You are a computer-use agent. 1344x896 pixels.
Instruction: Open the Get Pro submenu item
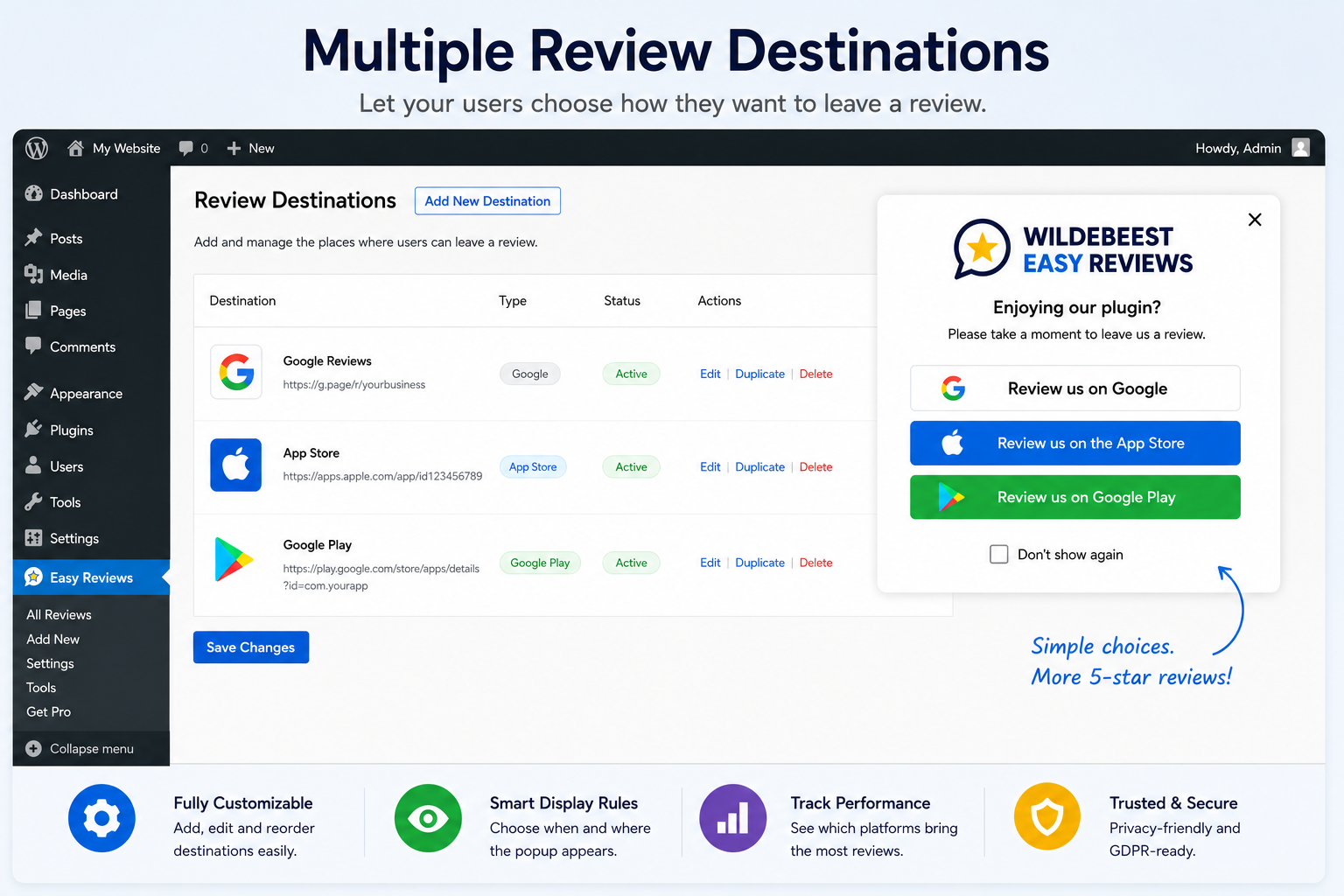coord(48,712)
